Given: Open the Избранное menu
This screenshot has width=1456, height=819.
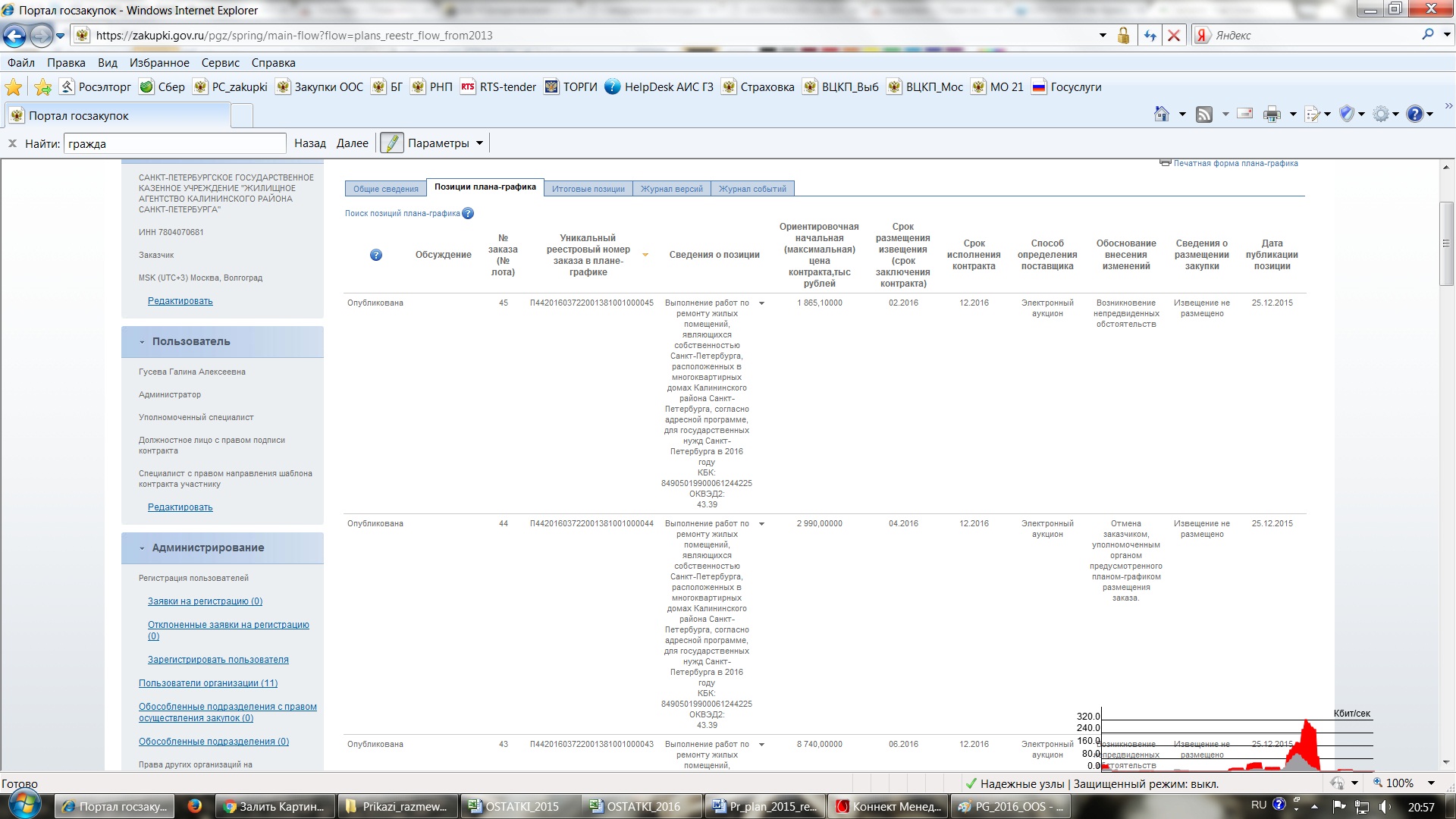Looking at the screenshot, I should (159, 63).
